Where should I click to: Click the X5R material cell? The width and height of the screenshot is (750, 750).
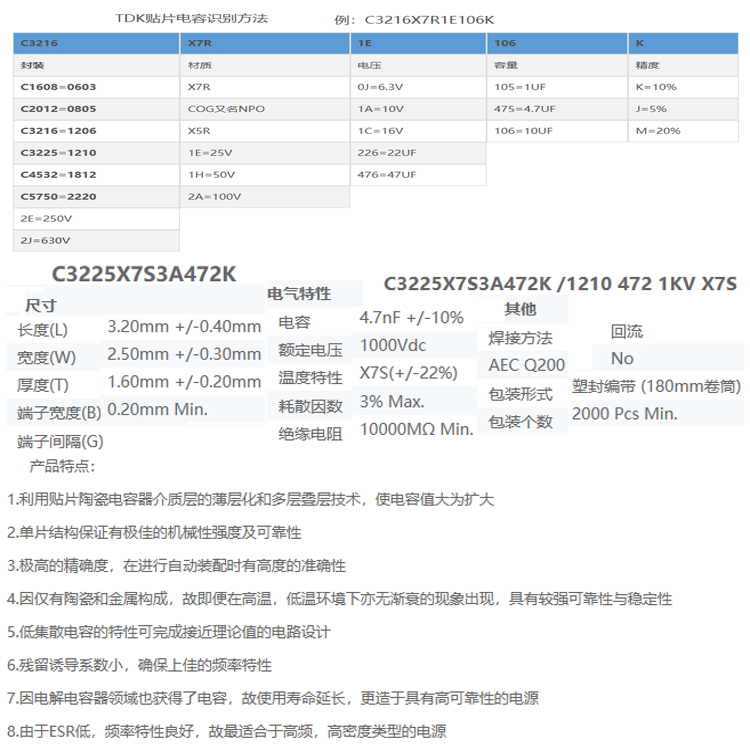click(265, 131)
